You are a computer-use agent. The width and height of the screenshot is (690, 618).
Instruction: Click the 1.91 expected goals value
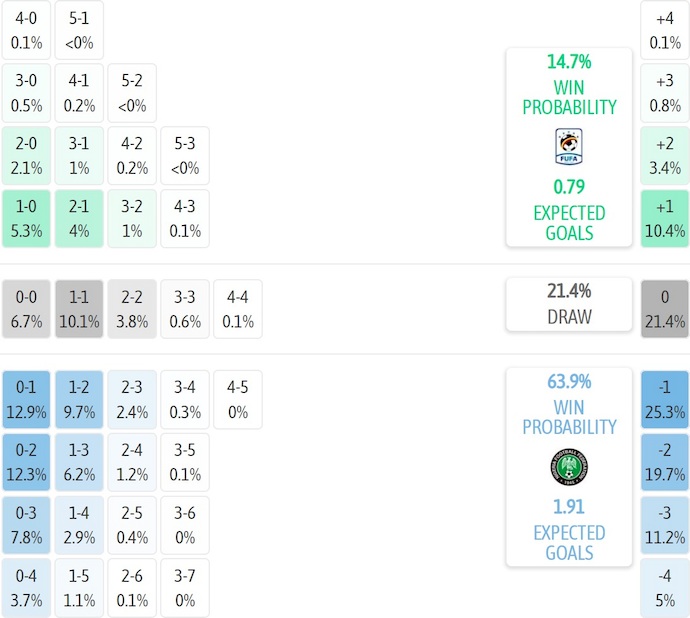(x=568, y=506)
